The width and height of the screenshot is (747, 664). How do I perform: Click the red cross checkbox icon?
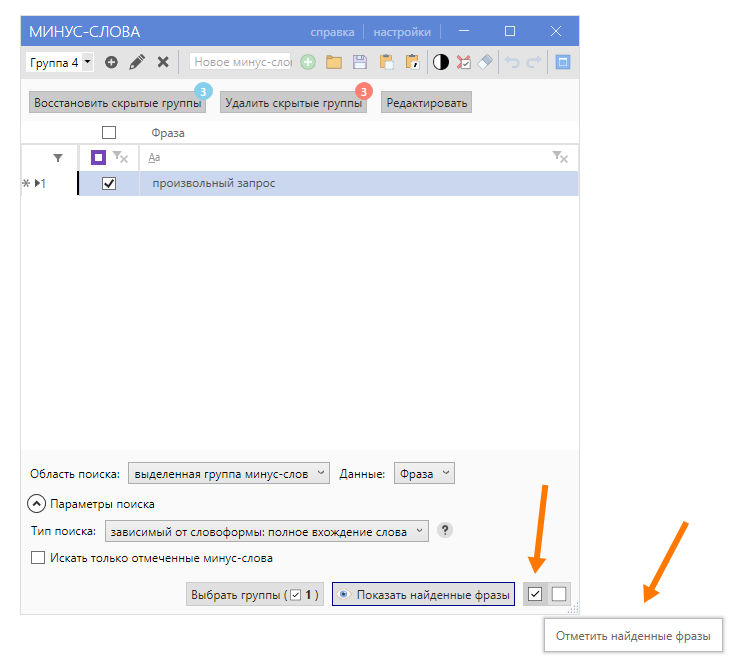click(x=464, y=62)
